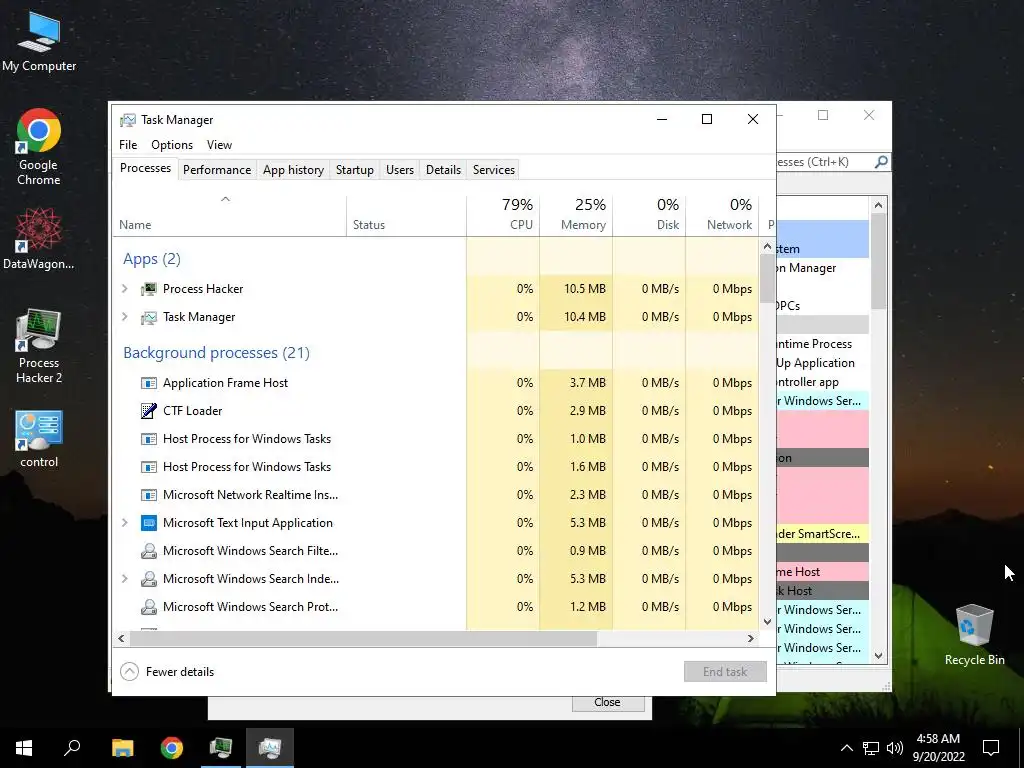This screenshot has height=768, width=1024.
Task: Switch to the Details tab
Action: (x=443, y=170)
